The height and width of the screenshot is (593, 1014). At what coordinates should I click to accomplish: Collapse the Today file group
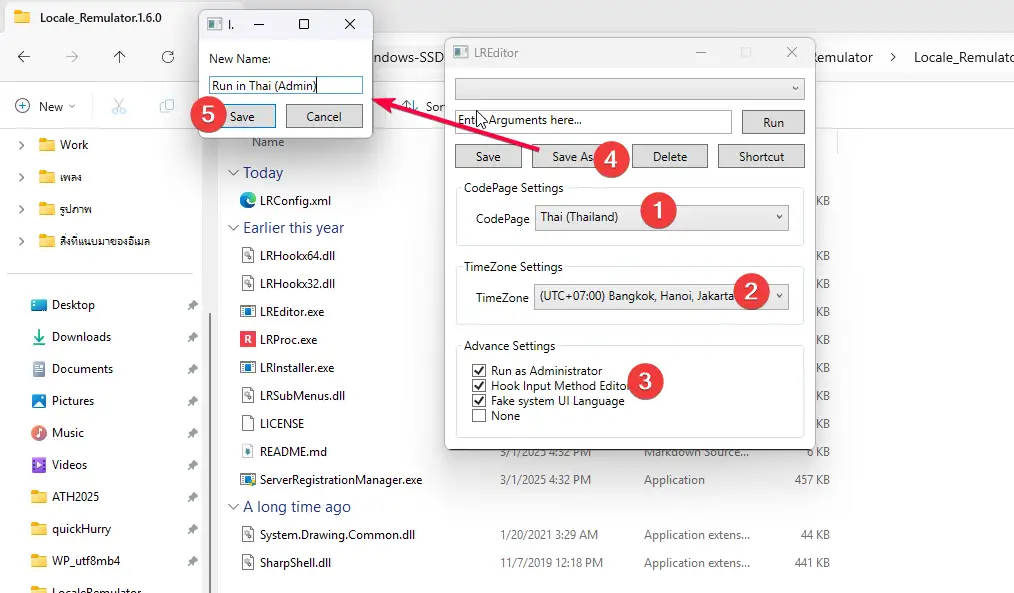click(233, 173)
